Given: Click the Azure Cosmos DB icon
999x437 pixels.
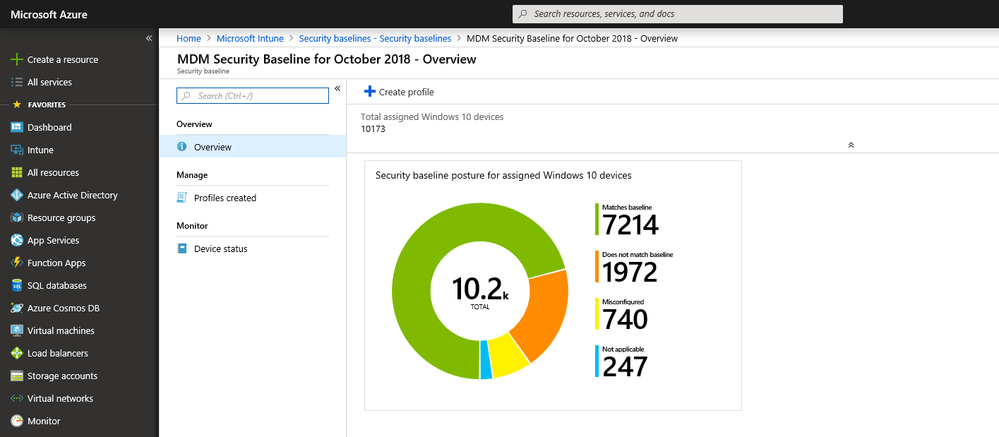Looking at the screenshot, I should 17,308.
